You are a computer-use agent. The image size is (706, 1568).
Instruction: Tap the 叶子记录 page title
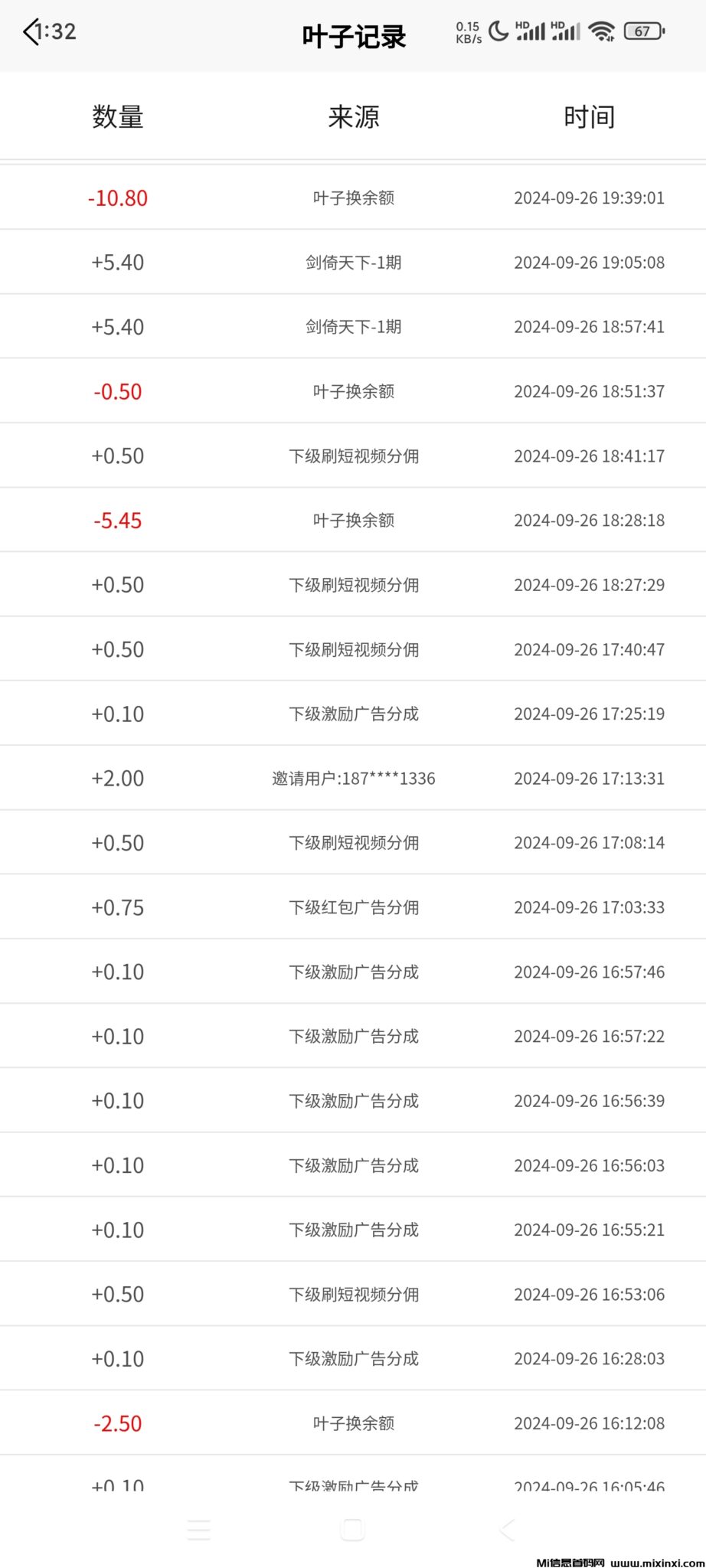(x=353, y=37)
